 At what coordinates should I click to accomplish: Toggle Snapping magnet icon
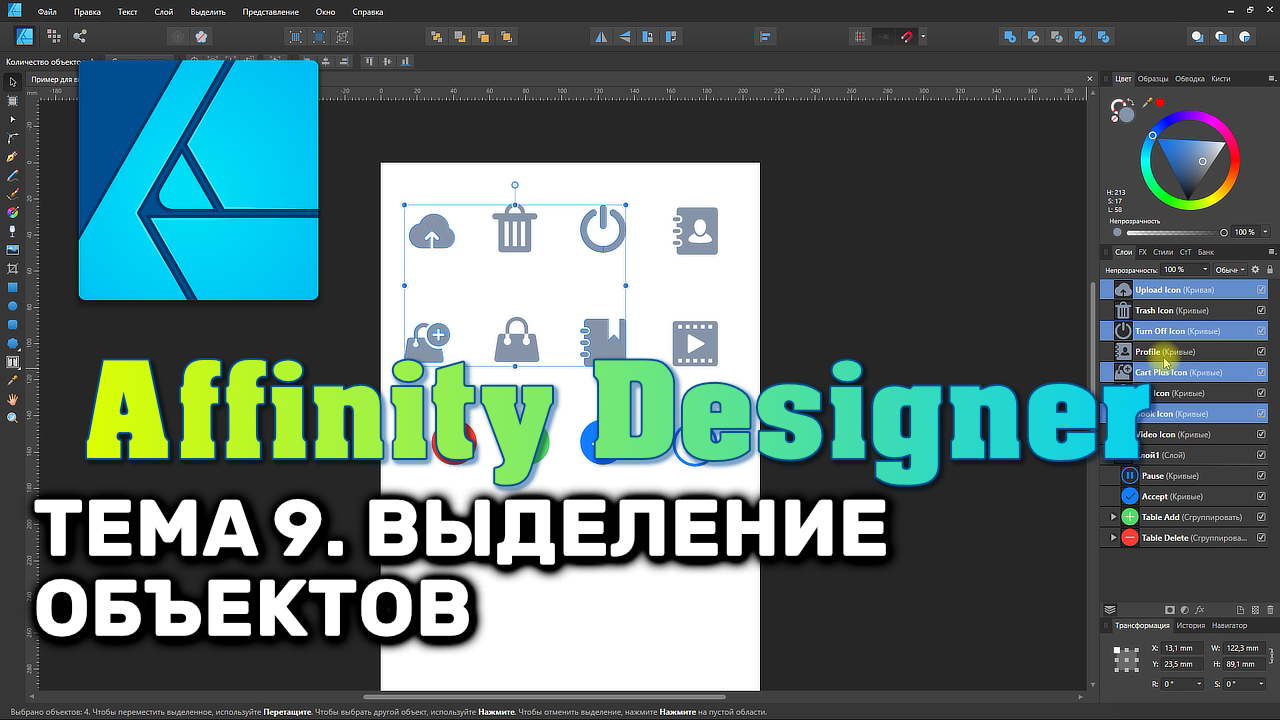[x=907, y=37]
